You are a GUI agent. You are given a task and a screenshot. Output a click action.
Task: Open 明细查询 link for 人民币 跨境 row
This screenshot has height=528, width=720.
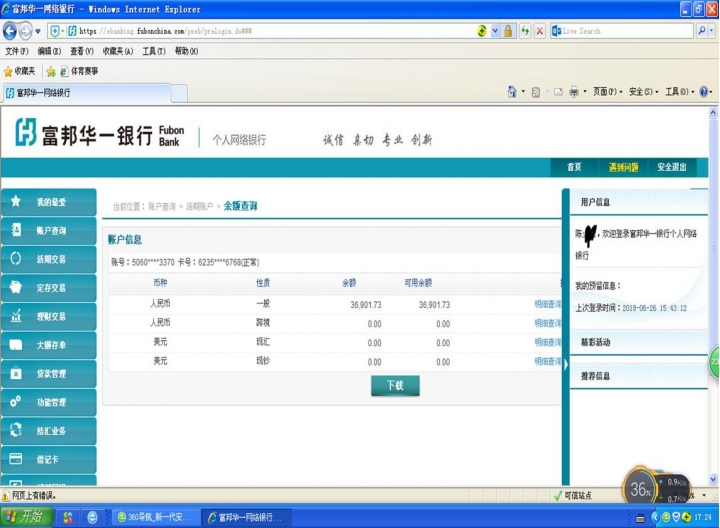coord(548,323)
